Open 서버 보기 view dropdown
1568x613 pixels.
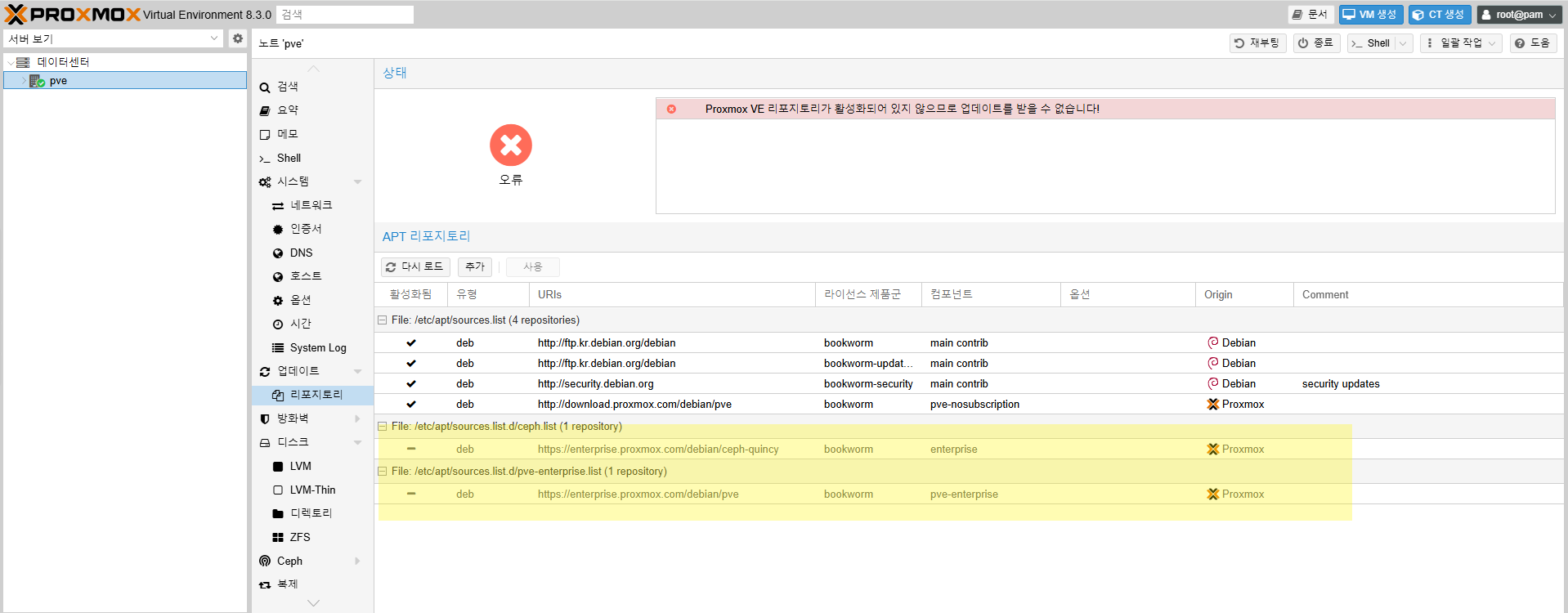pos(113,38)
